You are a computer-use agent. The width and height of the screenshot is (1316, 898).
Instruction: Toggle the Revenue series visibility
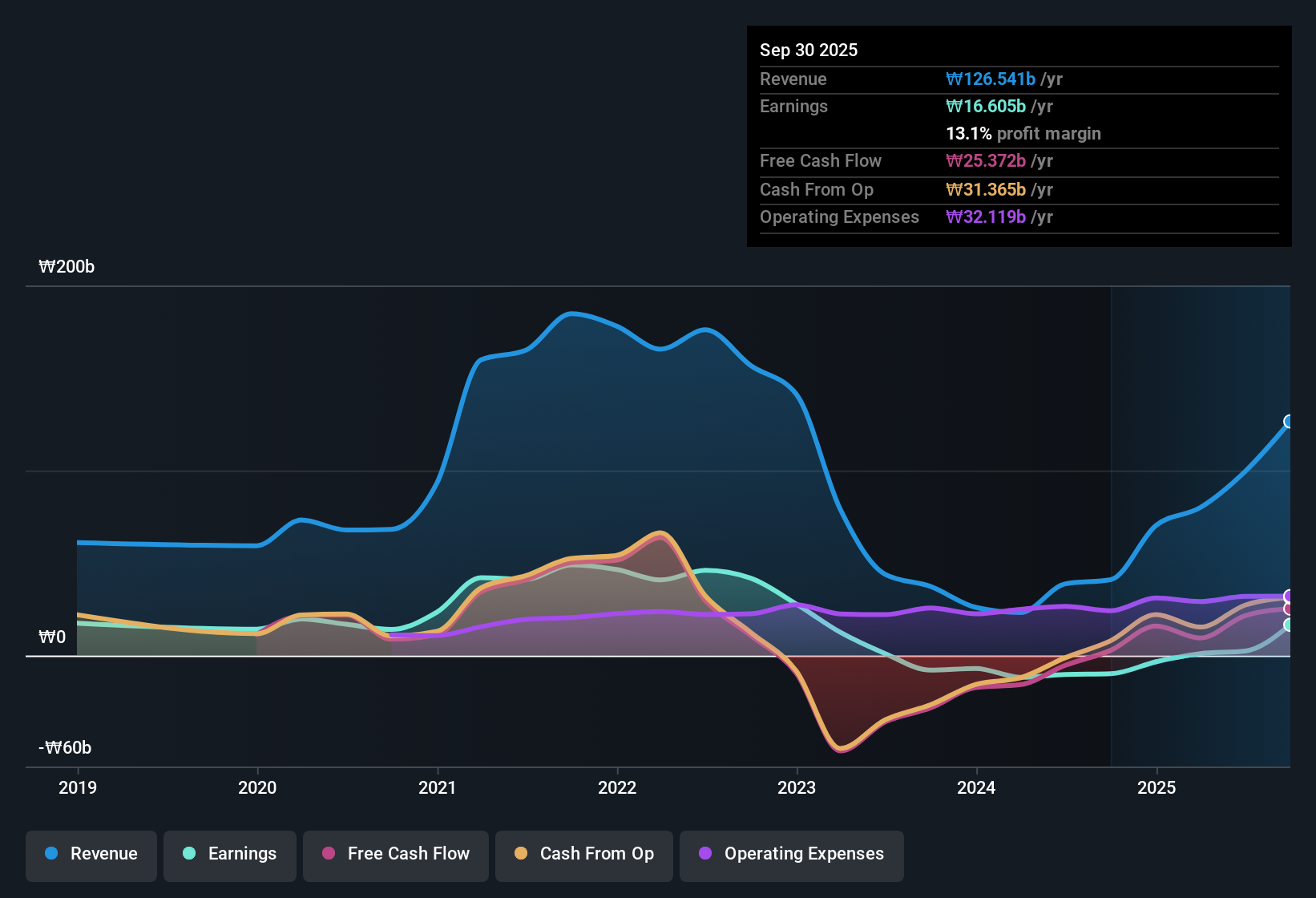click(91, 856)
